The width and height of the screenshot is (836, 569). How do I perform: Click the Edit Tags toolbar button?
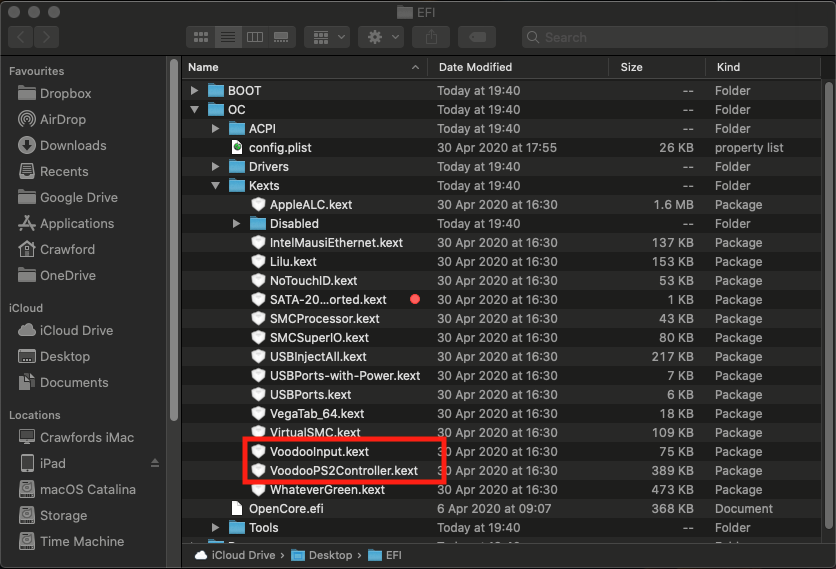tap(477, 37)
